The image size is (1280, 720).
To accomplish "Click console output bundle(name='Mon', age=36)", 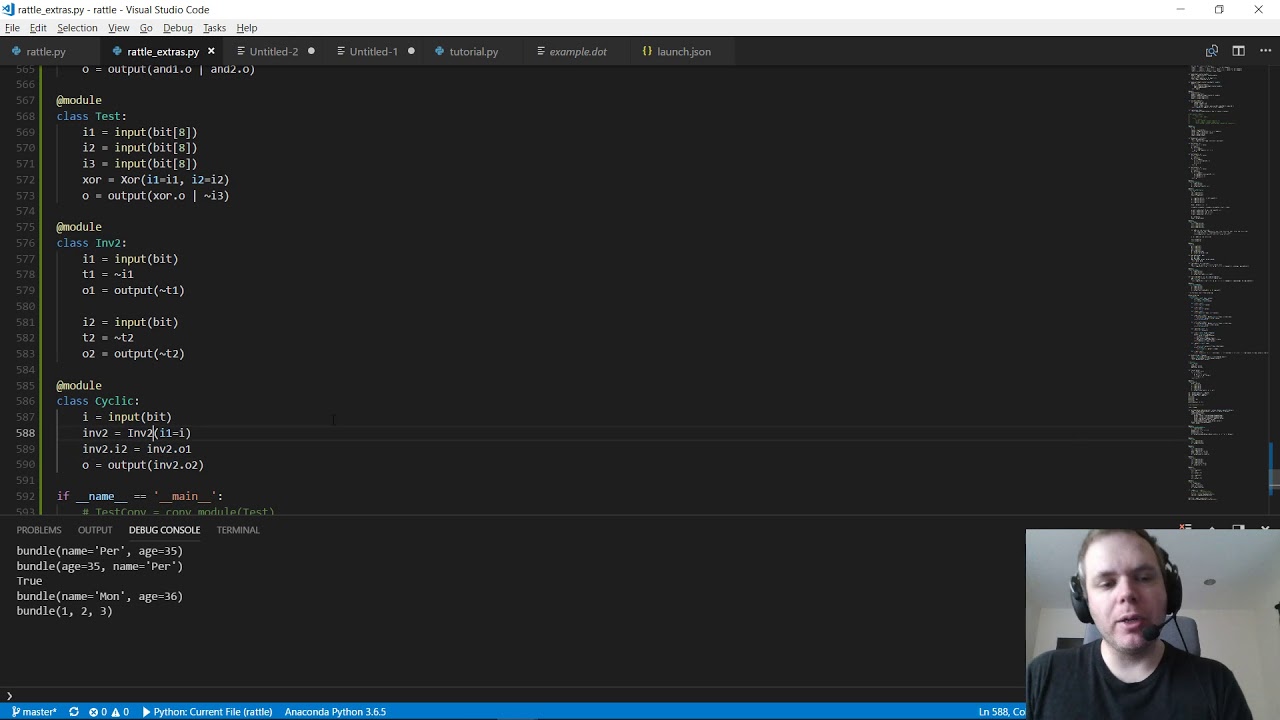I will pos(99,596).
